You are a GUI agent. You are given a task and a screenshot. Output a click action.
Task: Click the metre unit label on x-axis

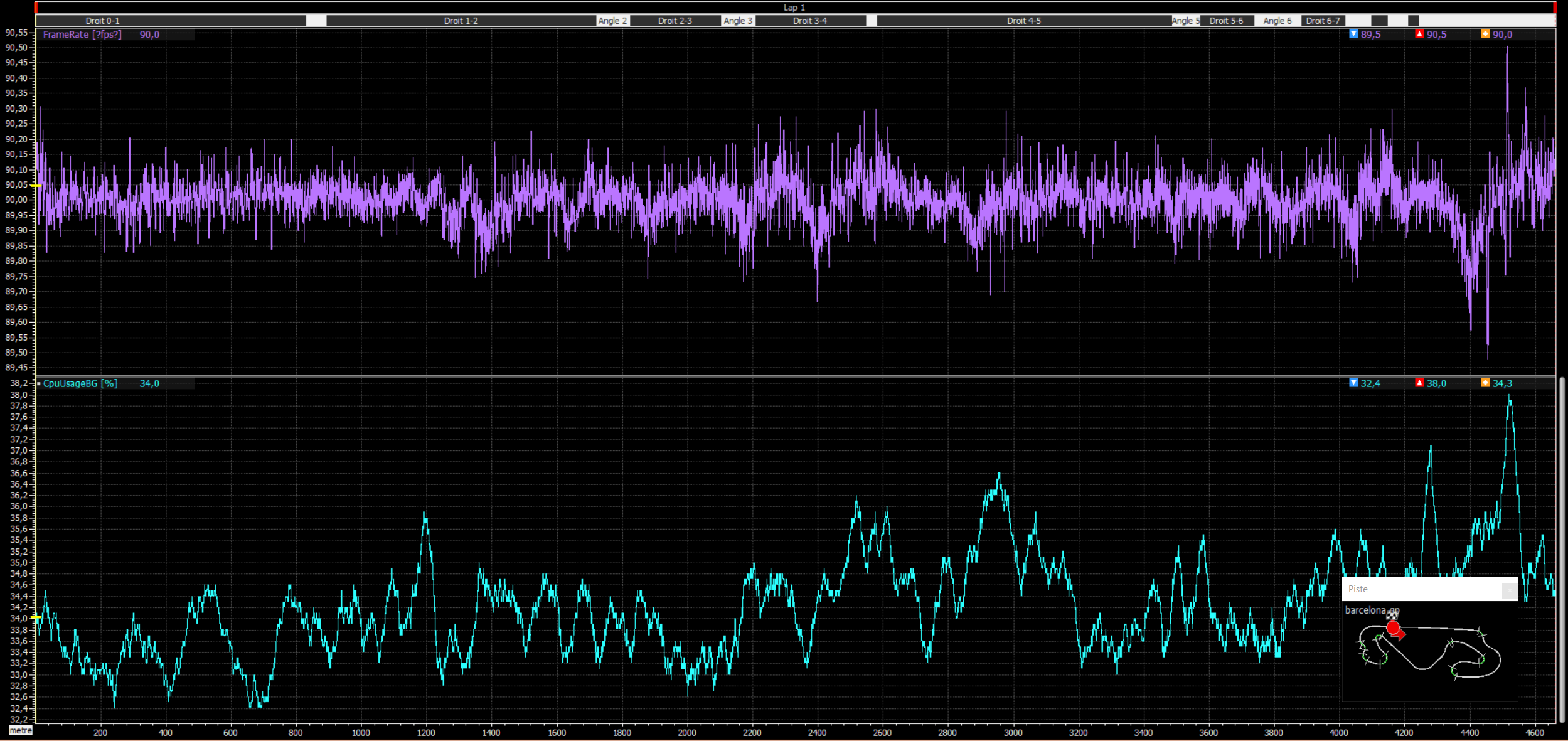coord(21,730)
